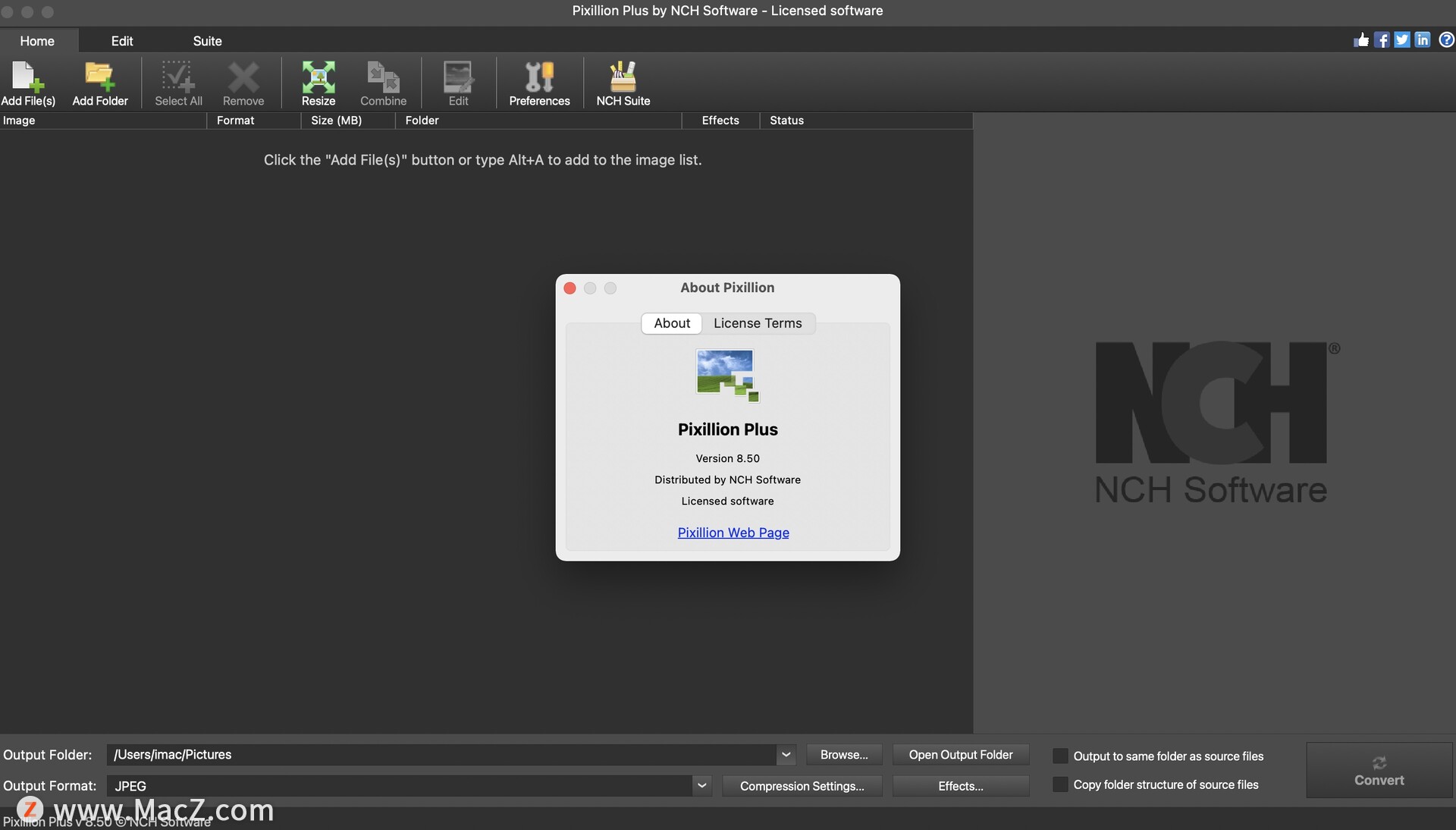
Task: Open the Pixillion Web Page link
Action: point(733,533)
